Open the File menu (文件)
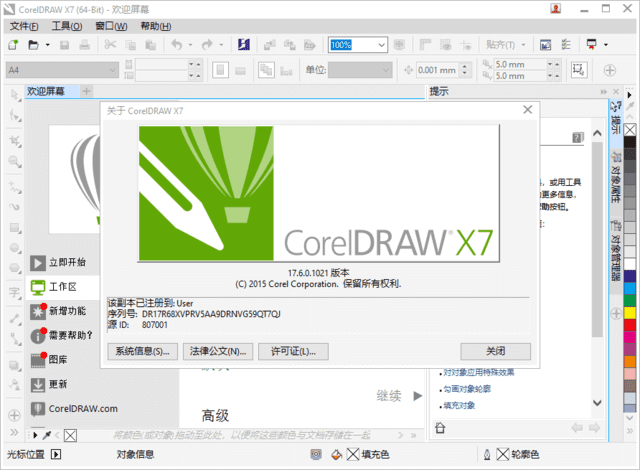 pyautogui.click(x=24, y=27)
